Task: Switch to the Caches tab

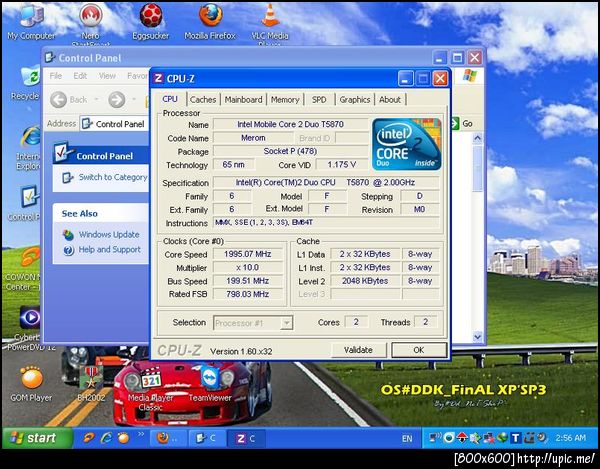Action: pyautogui.click(x=203, y=100)
